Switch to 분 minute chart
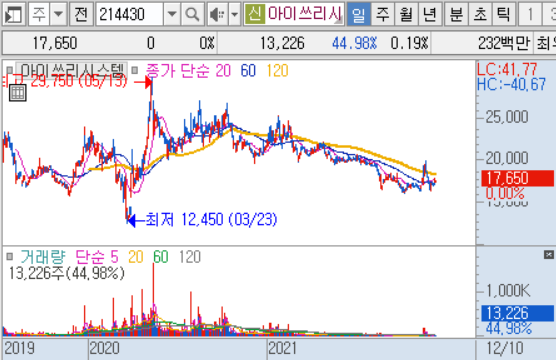 click(456, 15)
